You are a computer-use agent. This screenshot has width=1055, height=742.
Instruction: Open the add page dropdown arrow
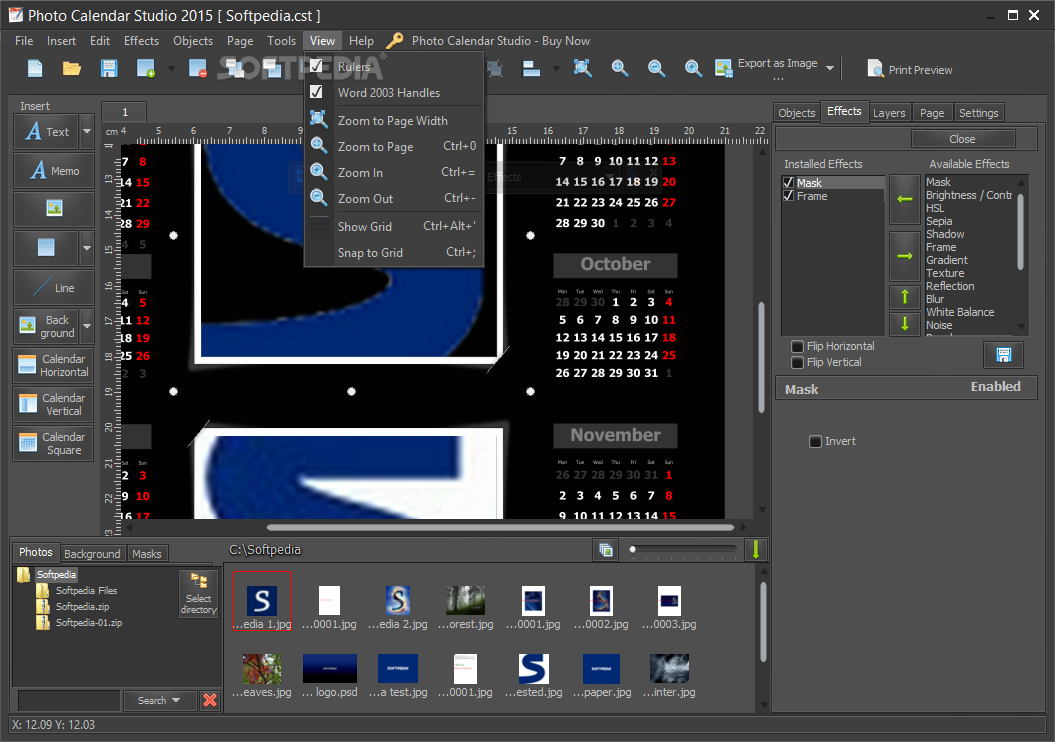[171, 69]
